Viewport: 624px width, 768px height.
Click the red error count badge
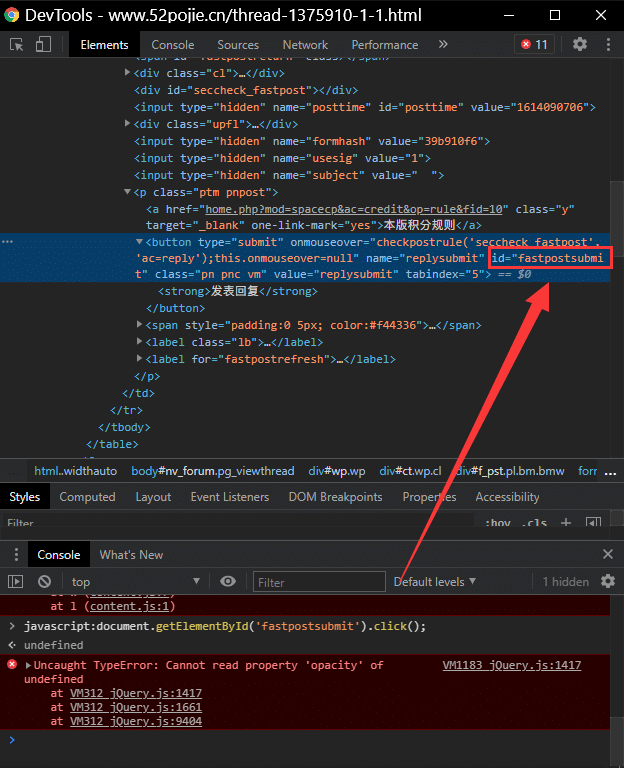click(x=533, y=44)
